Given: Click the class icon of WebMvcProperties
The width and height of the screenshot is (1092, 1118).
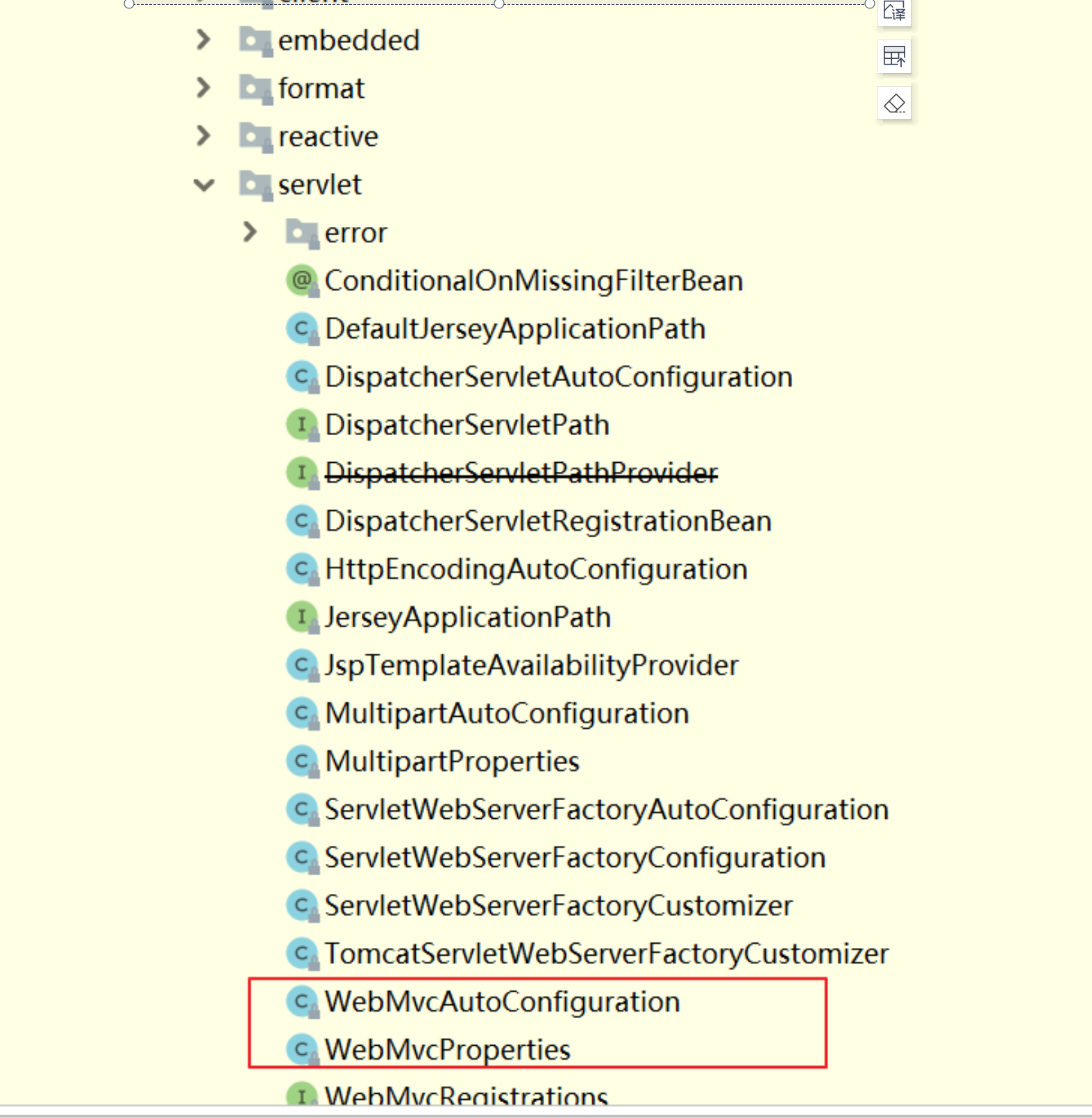Looking at the screenshot, I should click(303, 1050).
